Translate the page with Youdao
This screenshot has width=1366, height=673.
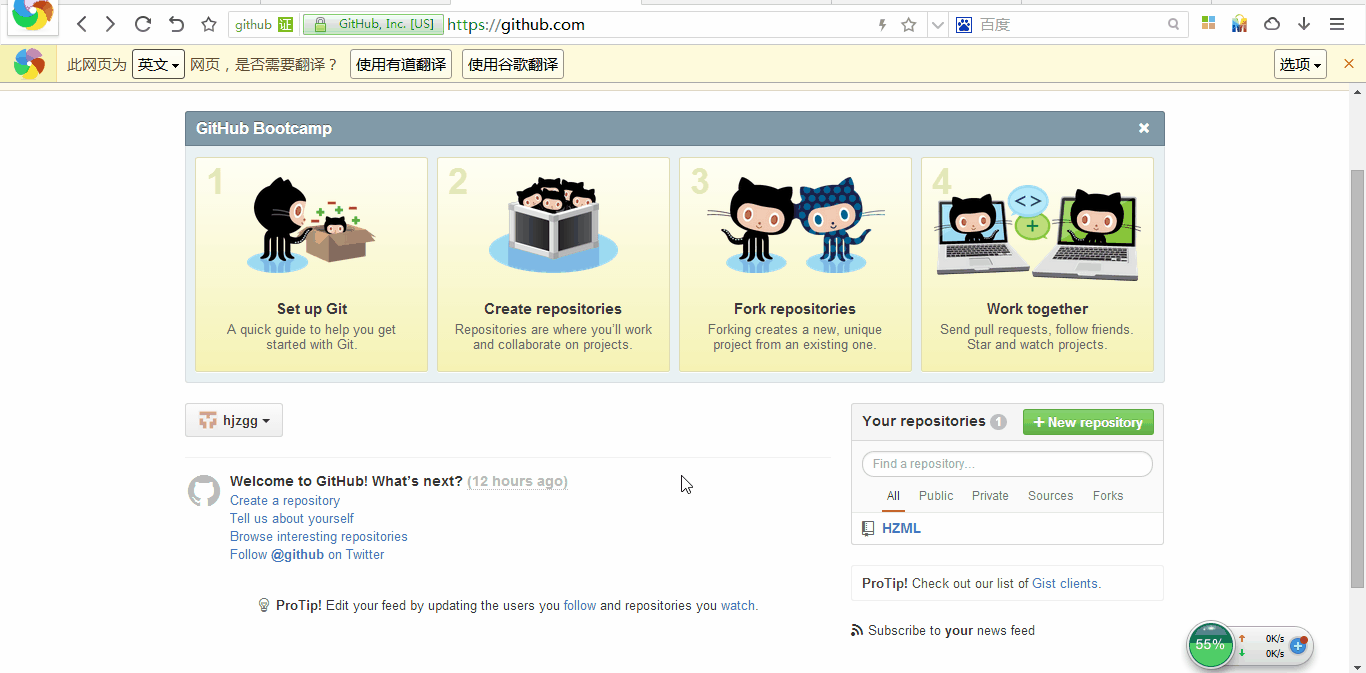401,65
